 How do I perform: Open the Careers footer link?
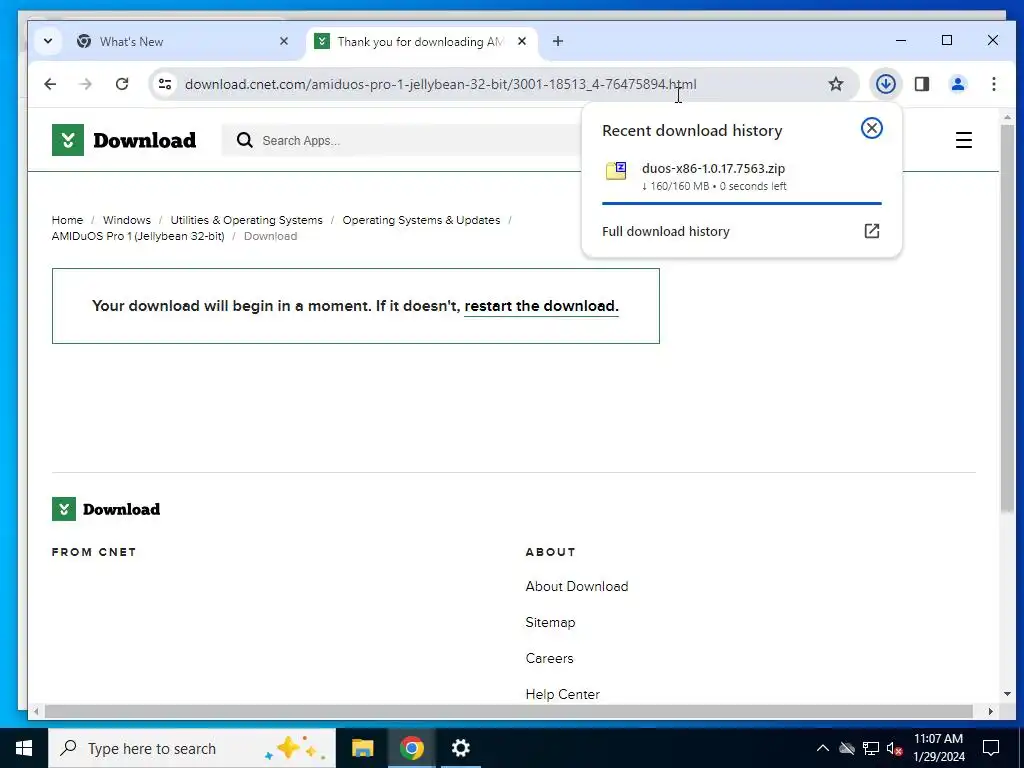coord(549,658)
